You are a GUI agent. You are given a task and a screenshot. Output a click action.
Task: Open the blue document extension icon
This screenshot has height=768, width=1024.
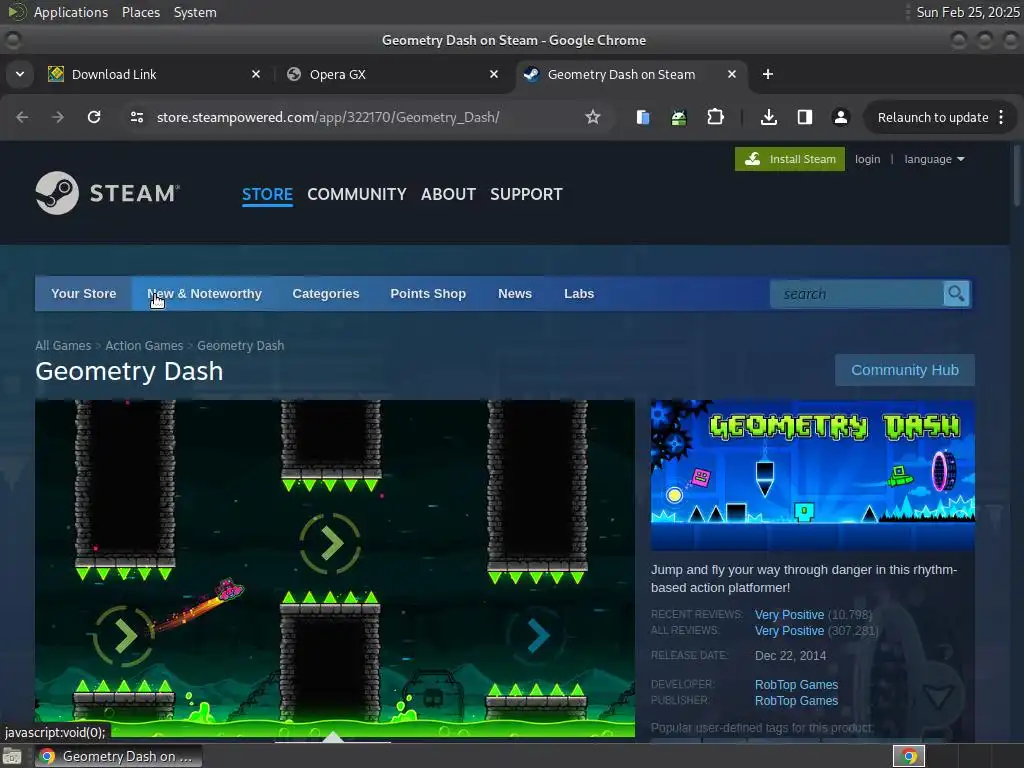click(x=643, y=118)
